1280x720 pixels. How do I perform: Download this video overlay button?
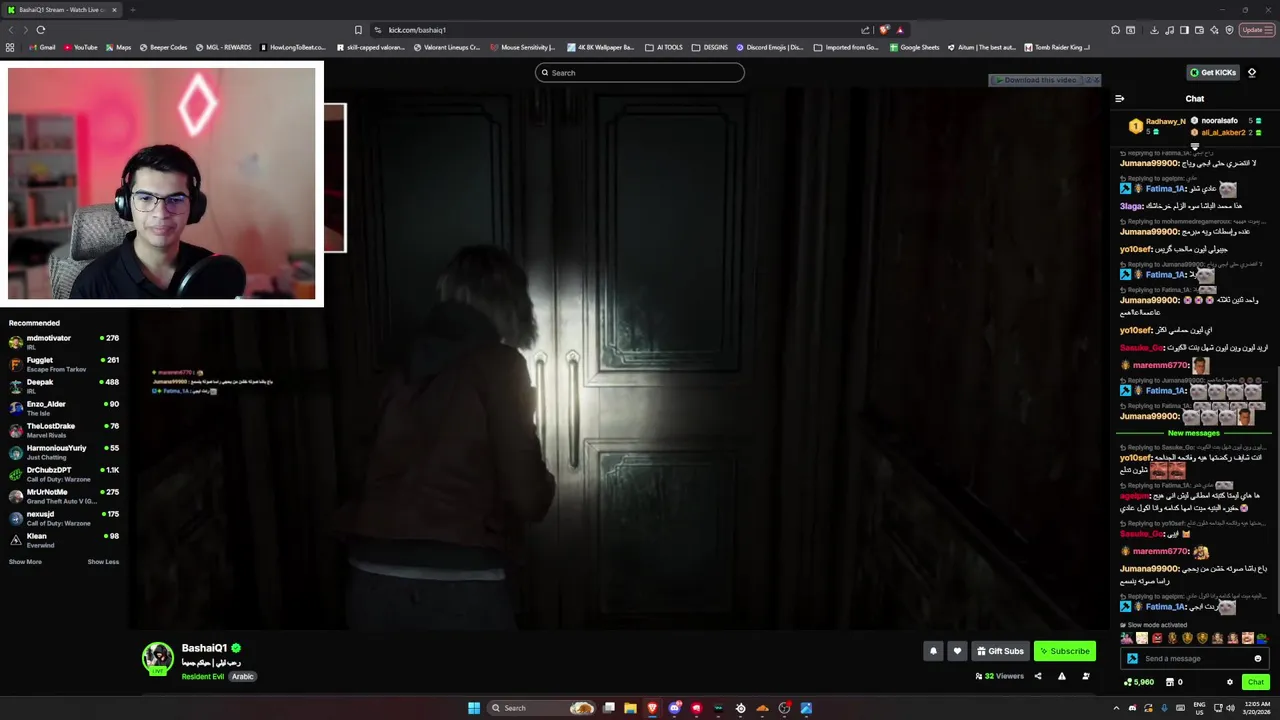pyautogui.click(x=1036, y=80)
